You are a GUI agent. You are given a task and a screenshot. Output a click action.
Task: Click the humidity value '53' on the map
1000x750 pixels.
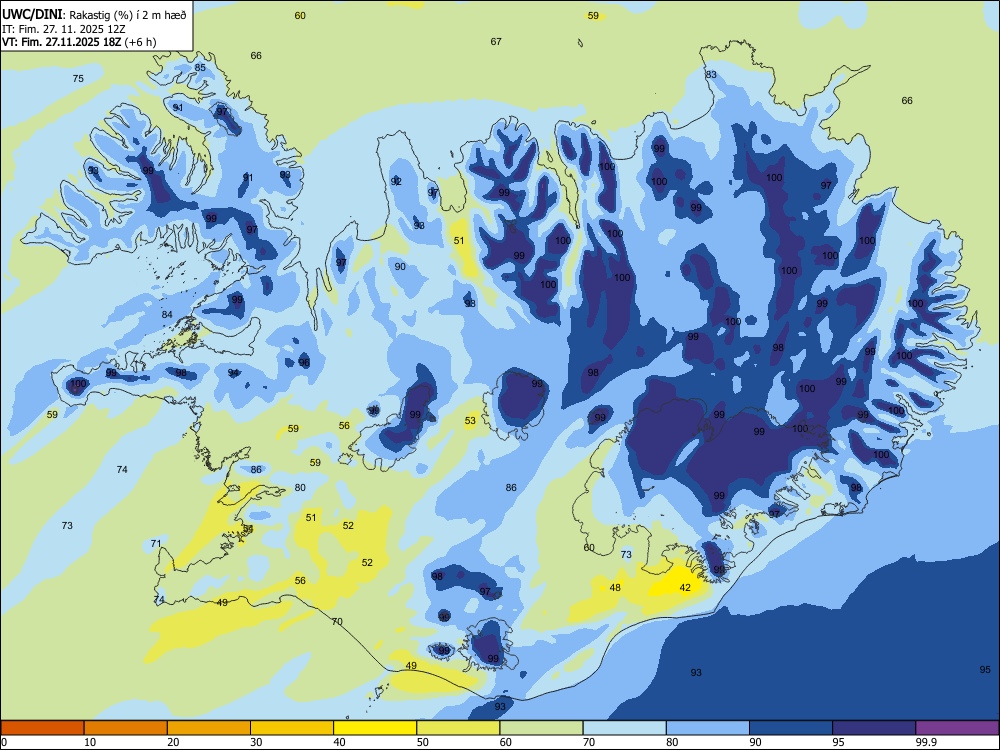[470, 420]
